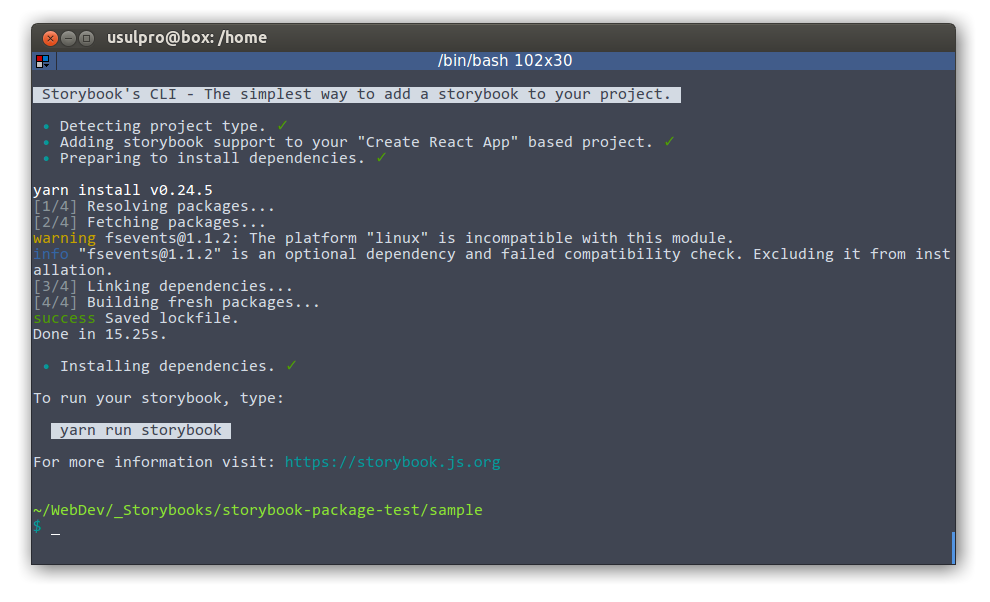Click the highlighted yarn run storybook command
The width and height of the screenshot is (990, 602).
click(141, 431)
